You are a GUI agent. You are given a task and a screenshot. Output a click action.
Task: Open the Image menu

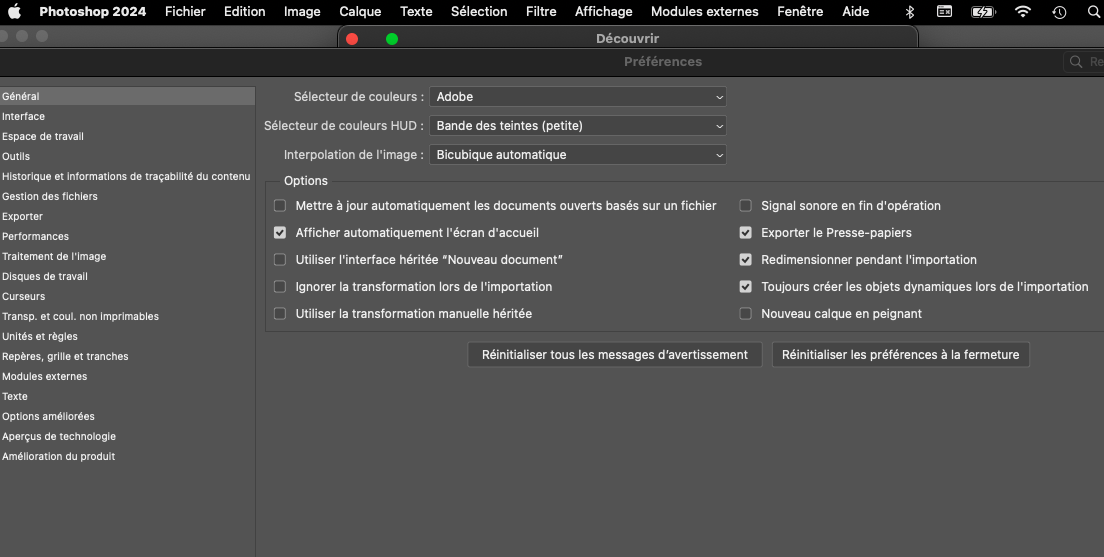point(302,11)
